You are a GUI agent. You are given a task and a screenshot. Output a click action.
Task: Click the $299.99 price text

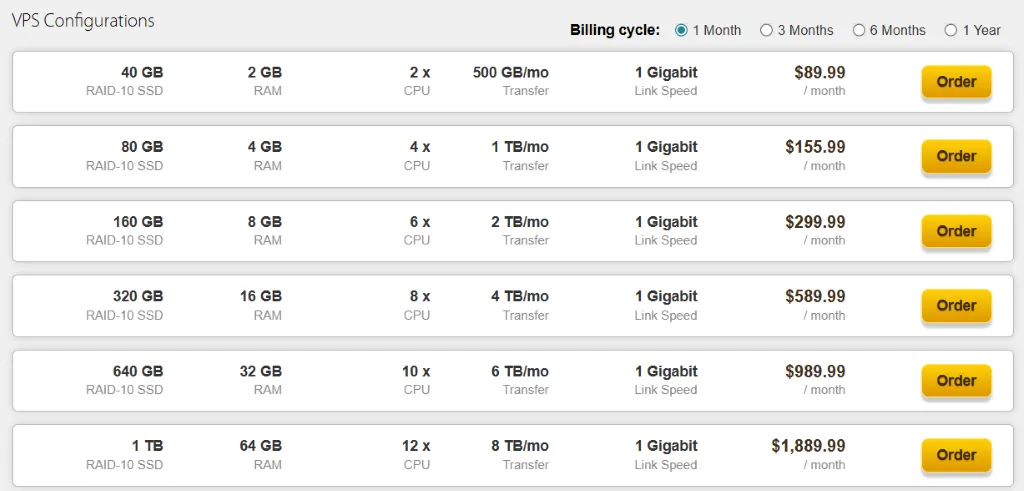click(815, 222)
